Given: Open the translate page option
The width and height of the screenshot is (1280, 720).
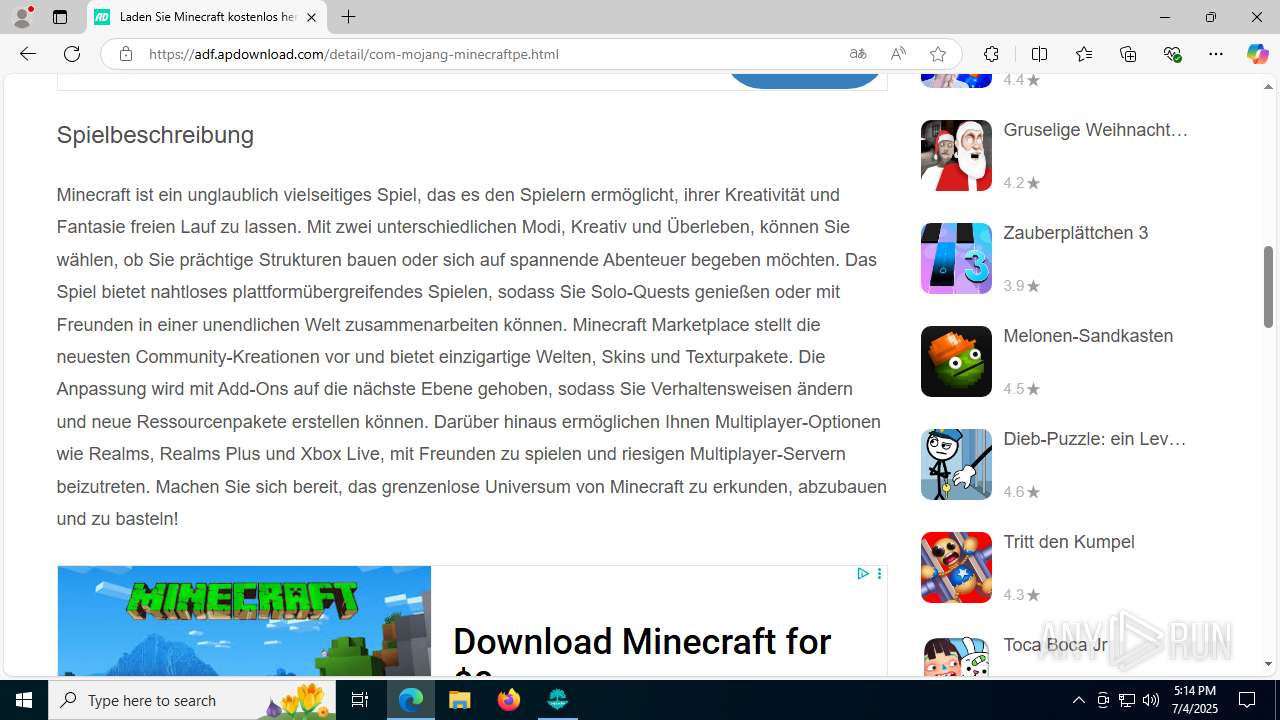Looking at the screenshot, I should (858, 54).
